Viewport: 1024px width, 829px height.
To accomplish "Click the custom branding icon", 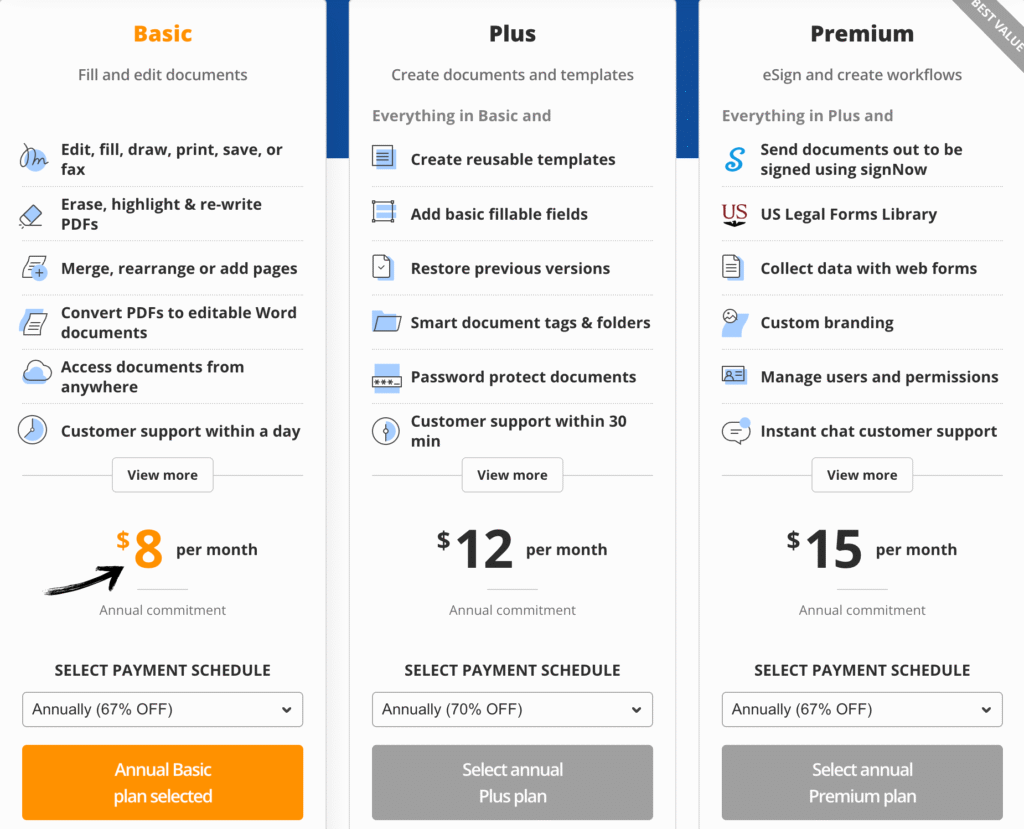I will click(735, 322).
